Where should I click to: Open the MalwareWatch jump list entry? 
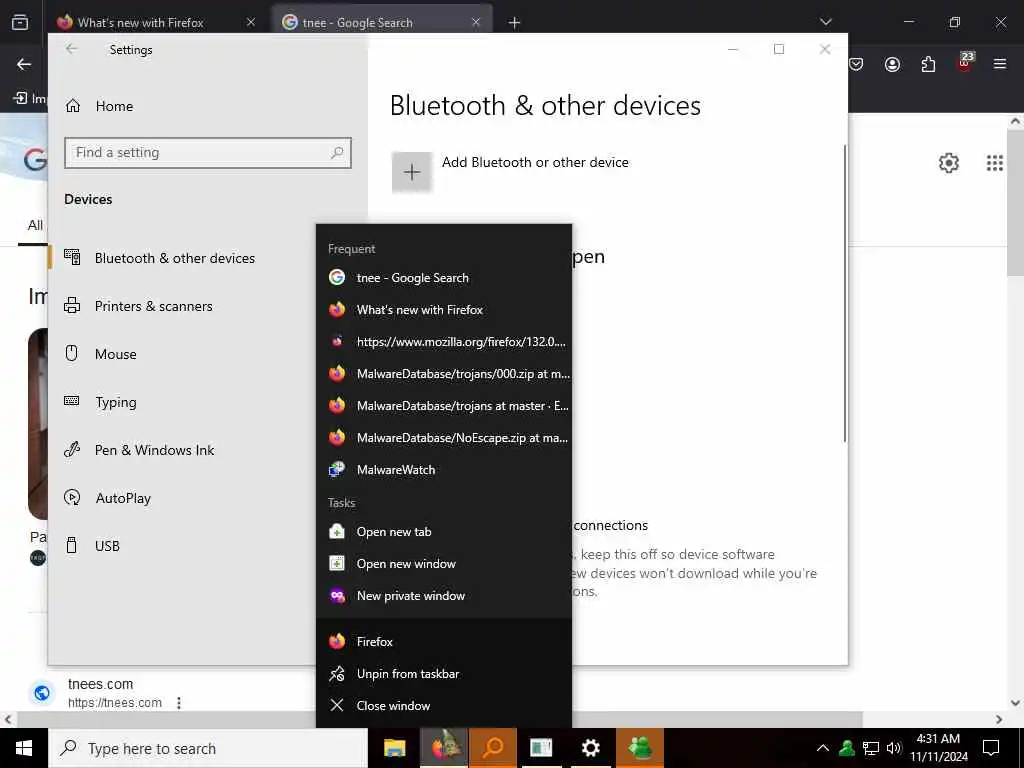tap(444, 470)
